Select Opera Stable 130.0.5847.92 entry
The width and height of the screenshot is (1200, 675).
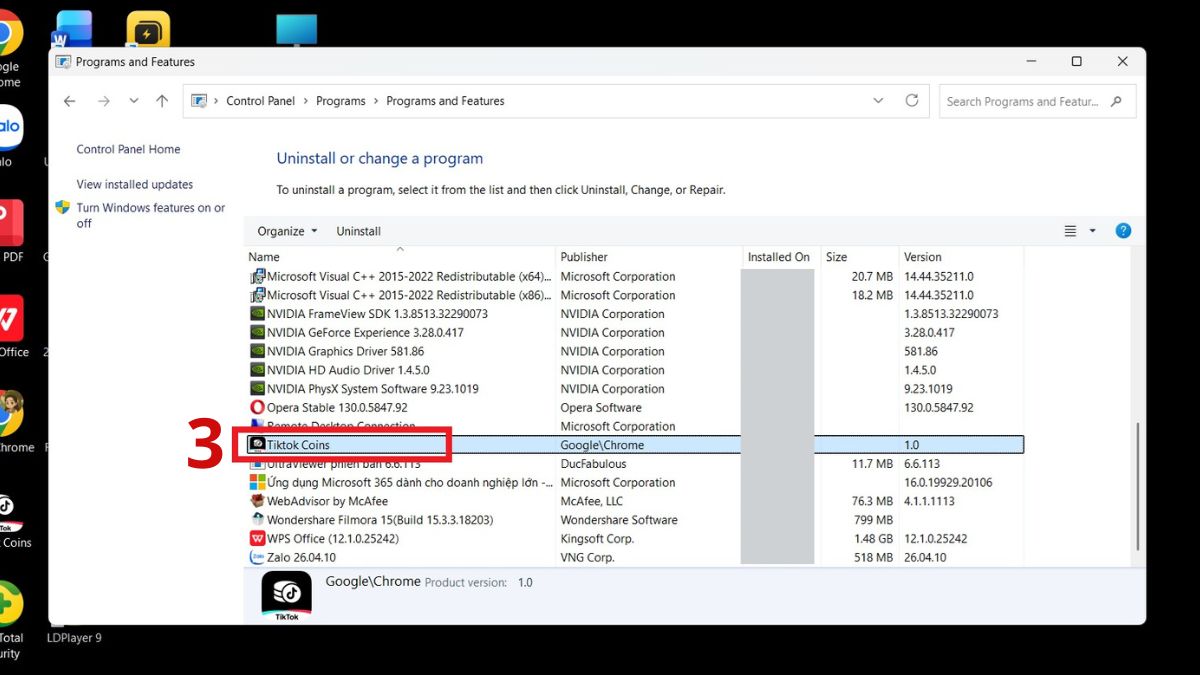[337, 408]
